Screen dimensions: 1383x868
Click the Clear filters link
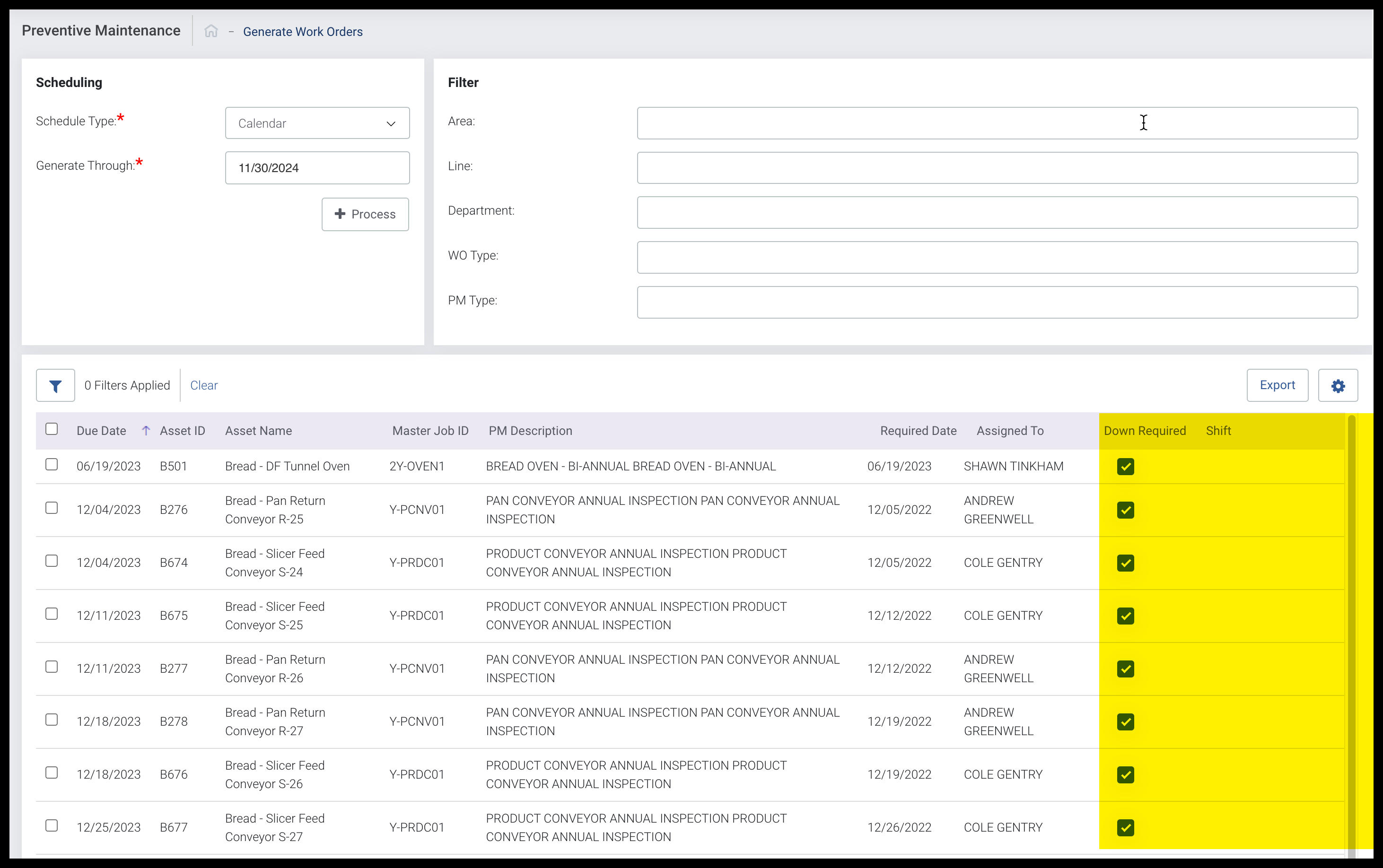tap(204, 385)
